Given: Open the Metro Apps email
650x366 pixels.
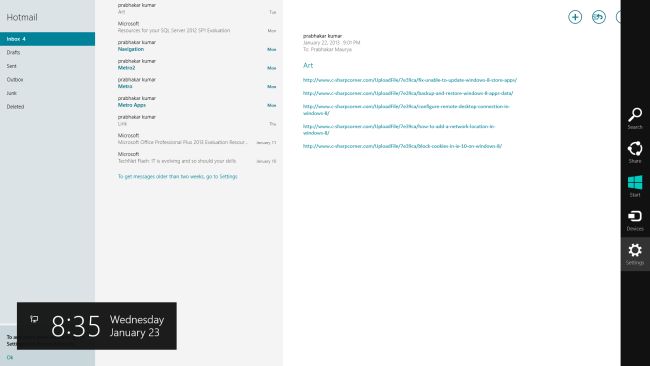Looking at the screenshot, I should [197, 102].
